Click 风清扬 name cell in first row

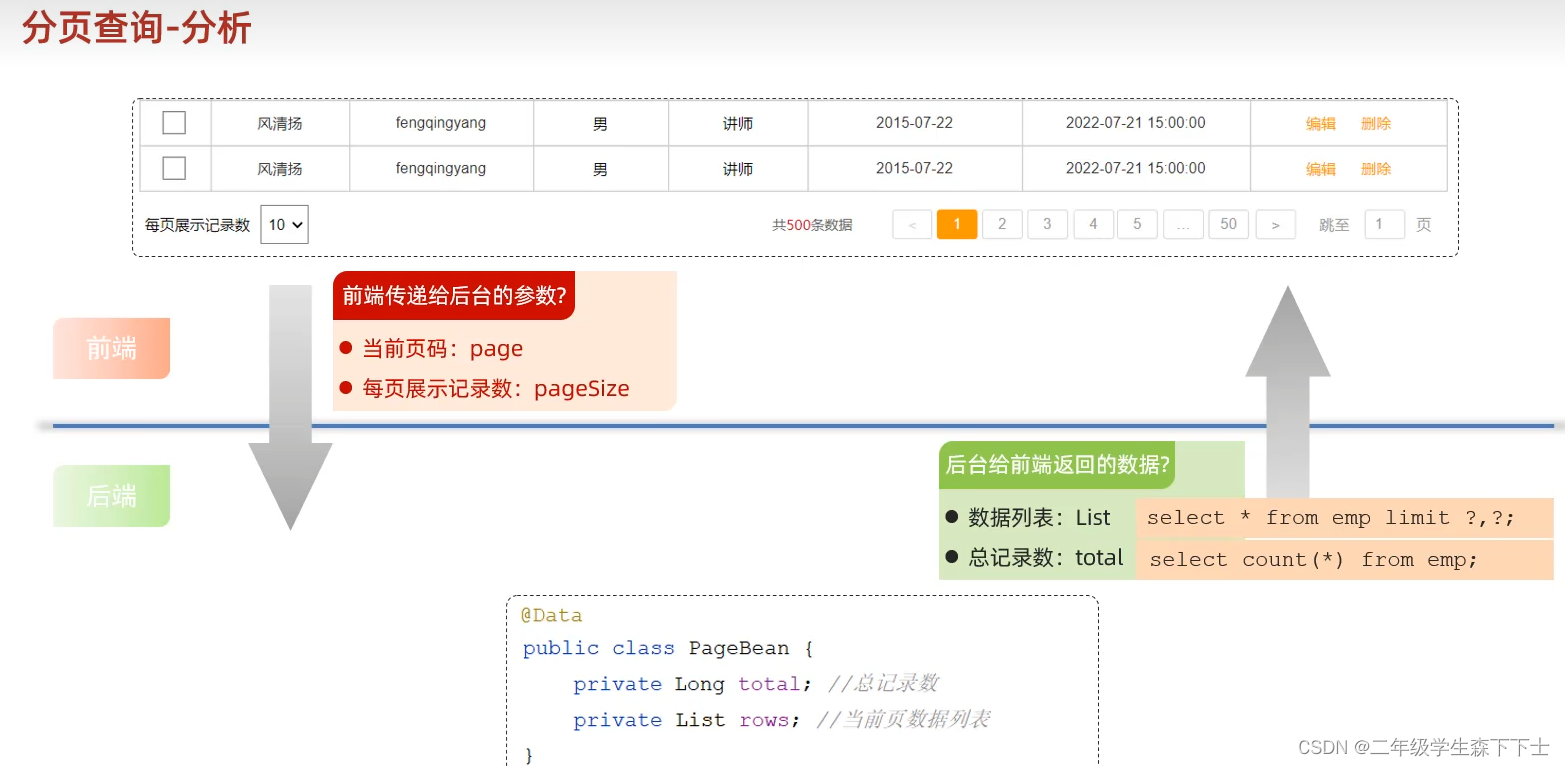point(280,124)
